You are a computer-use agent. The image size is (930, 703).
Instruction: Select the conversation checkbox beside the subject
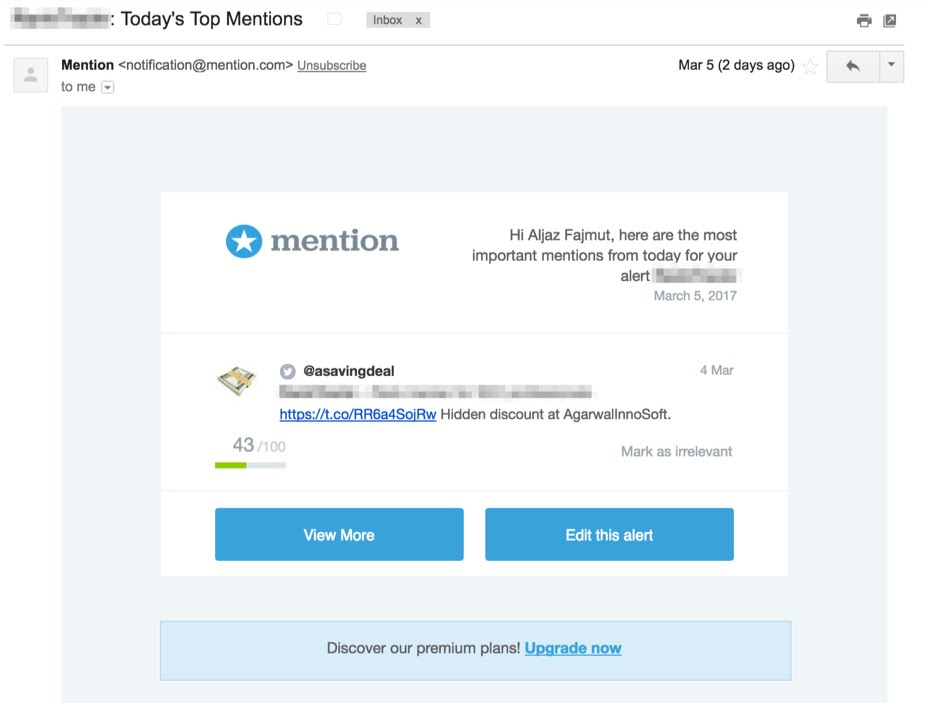click(333, 17)
